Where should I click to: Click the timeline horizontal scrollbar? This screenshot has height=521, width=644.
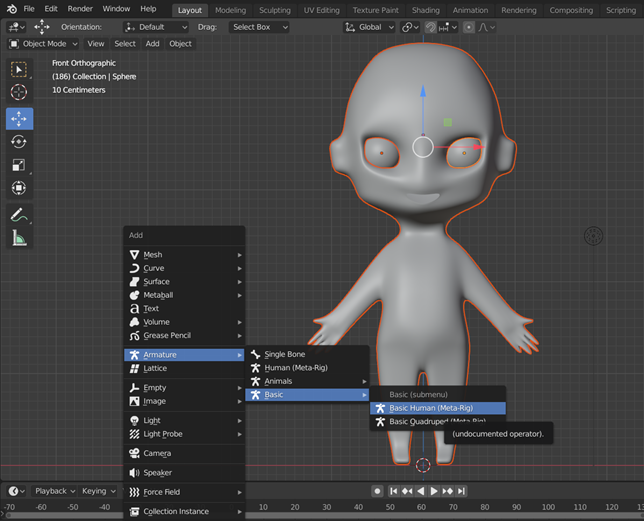[324, 515]
